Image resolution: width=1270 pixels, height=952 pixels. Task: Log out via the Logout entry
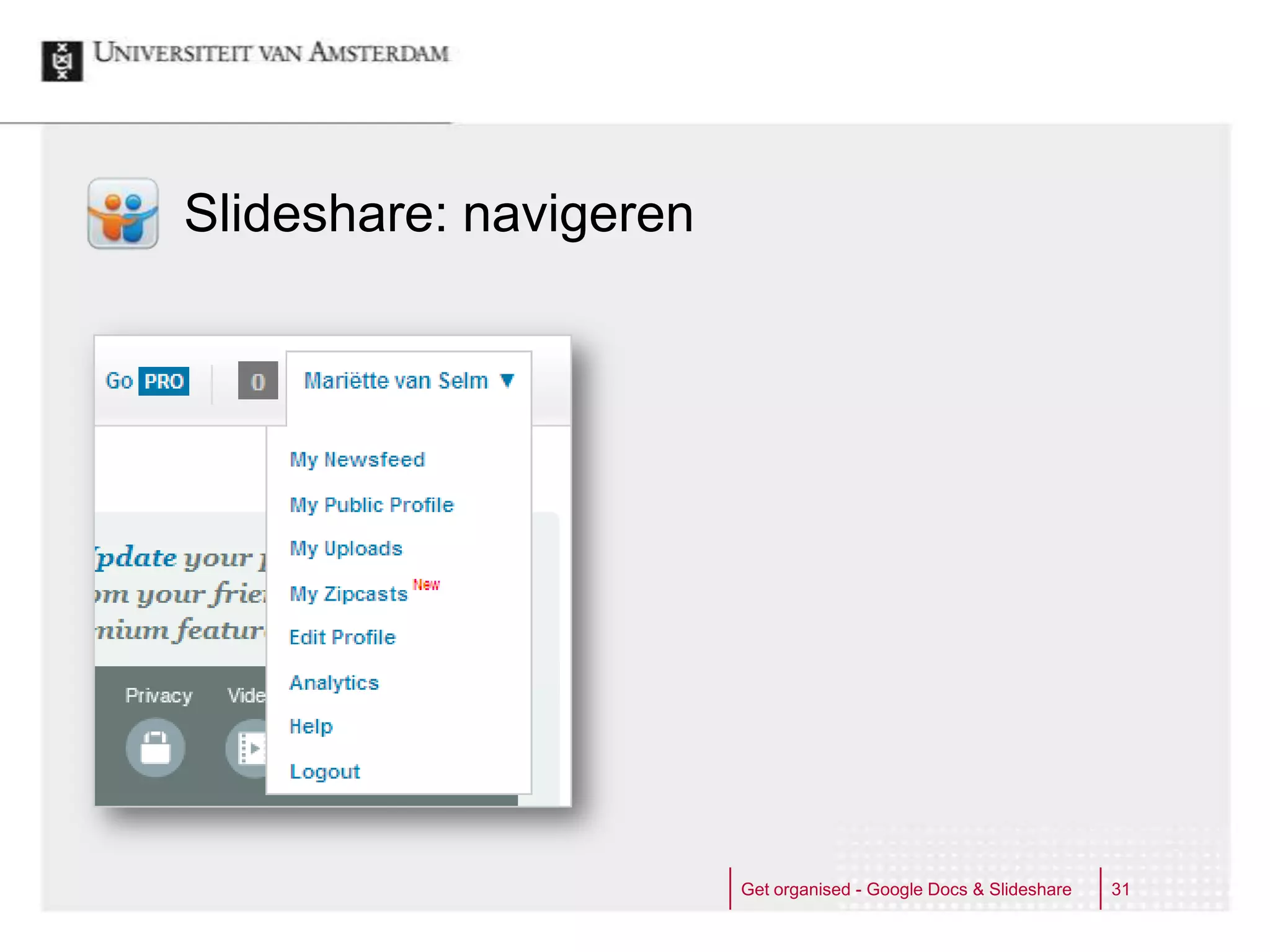325,772
